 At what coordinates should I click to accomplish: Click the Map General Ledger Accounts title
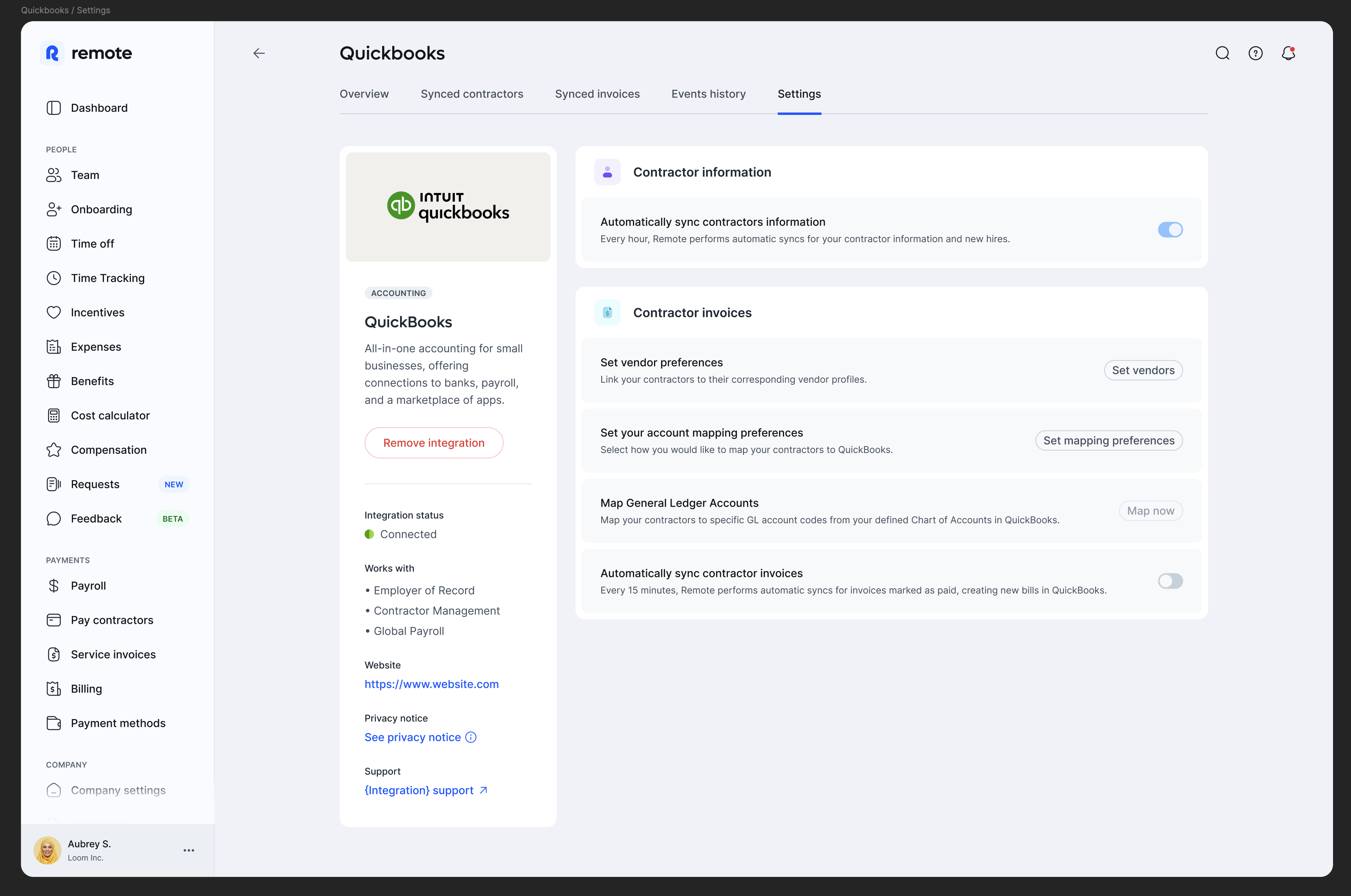(x=679, y=503)
